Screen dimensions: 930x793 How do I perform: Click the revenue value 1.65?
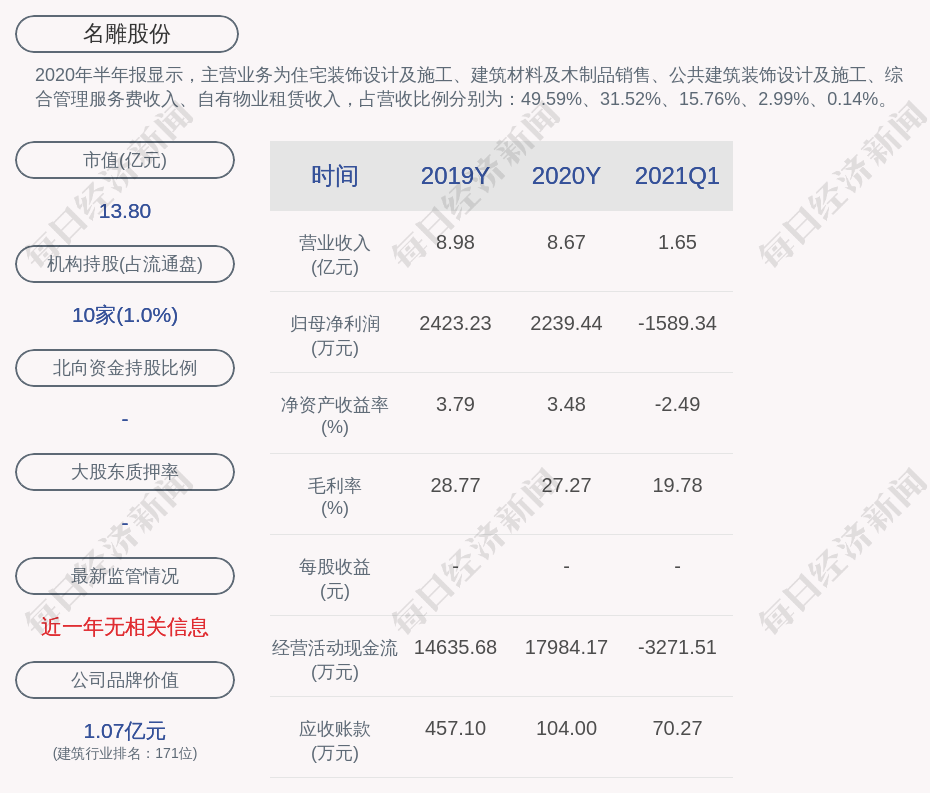[x=677, y=242]
